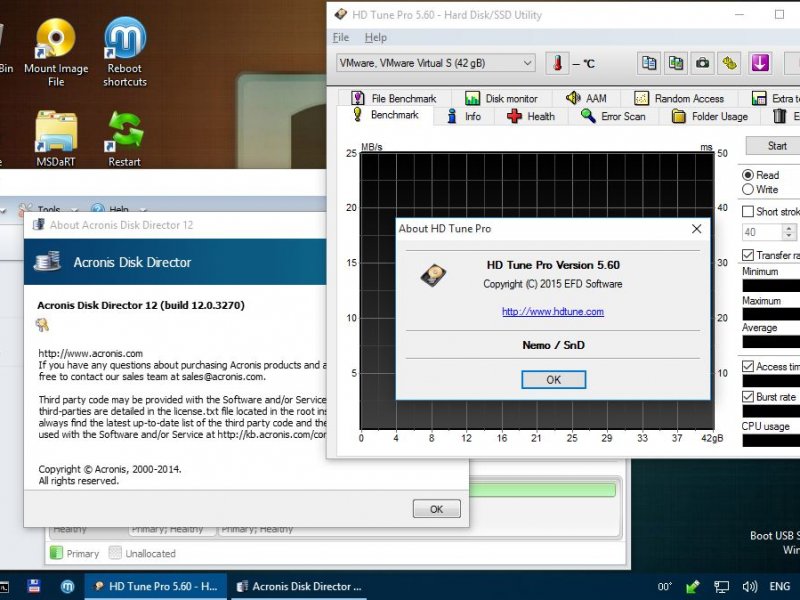Toggle the Access time checkbox
800x600 pixels.
(x=748, y=366)
